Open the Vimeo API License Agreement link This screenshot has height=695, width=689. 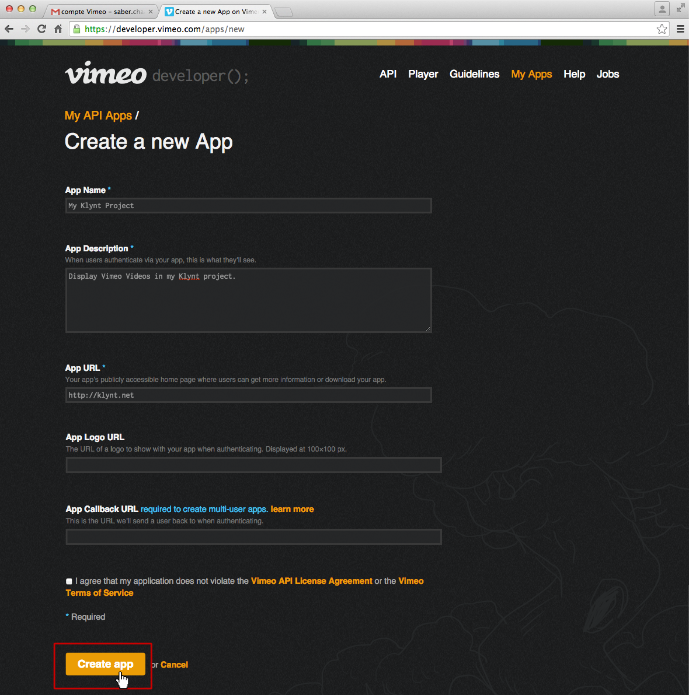312,581
